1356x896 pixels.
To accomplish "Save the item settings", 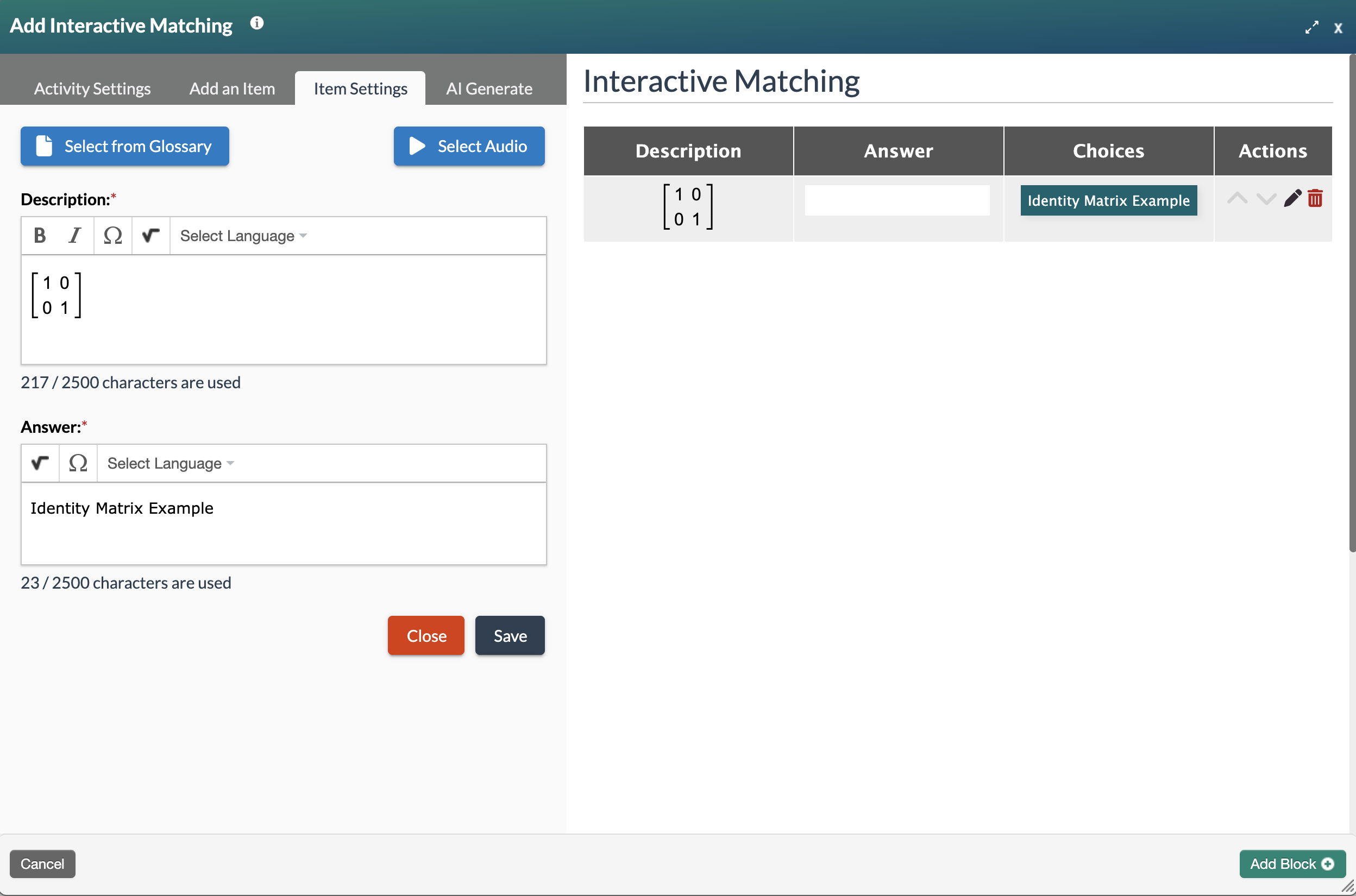I will (x=510, y=635).
